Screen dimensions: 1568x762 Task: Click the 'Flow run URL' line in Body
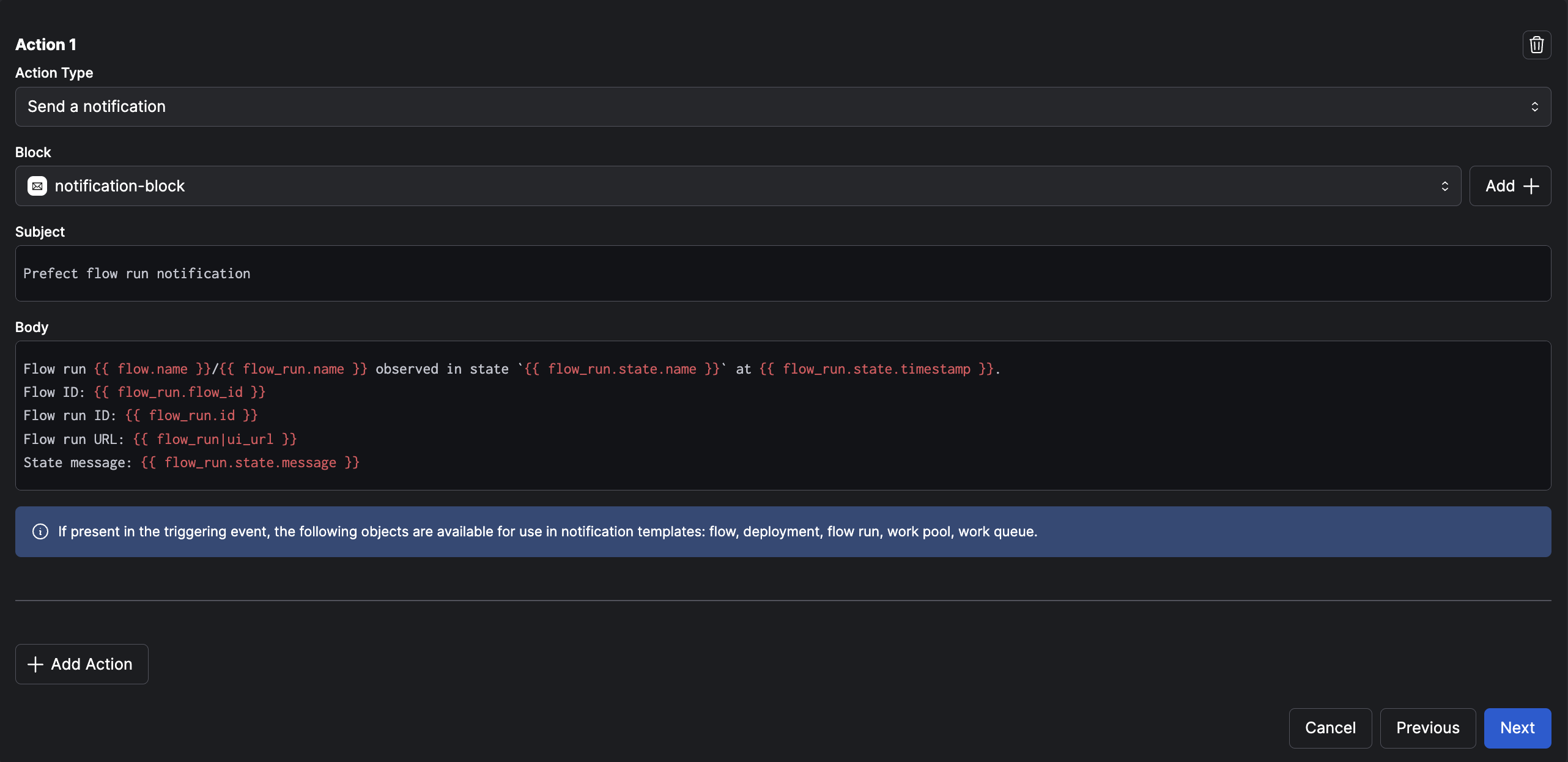[x=160, y=439]
